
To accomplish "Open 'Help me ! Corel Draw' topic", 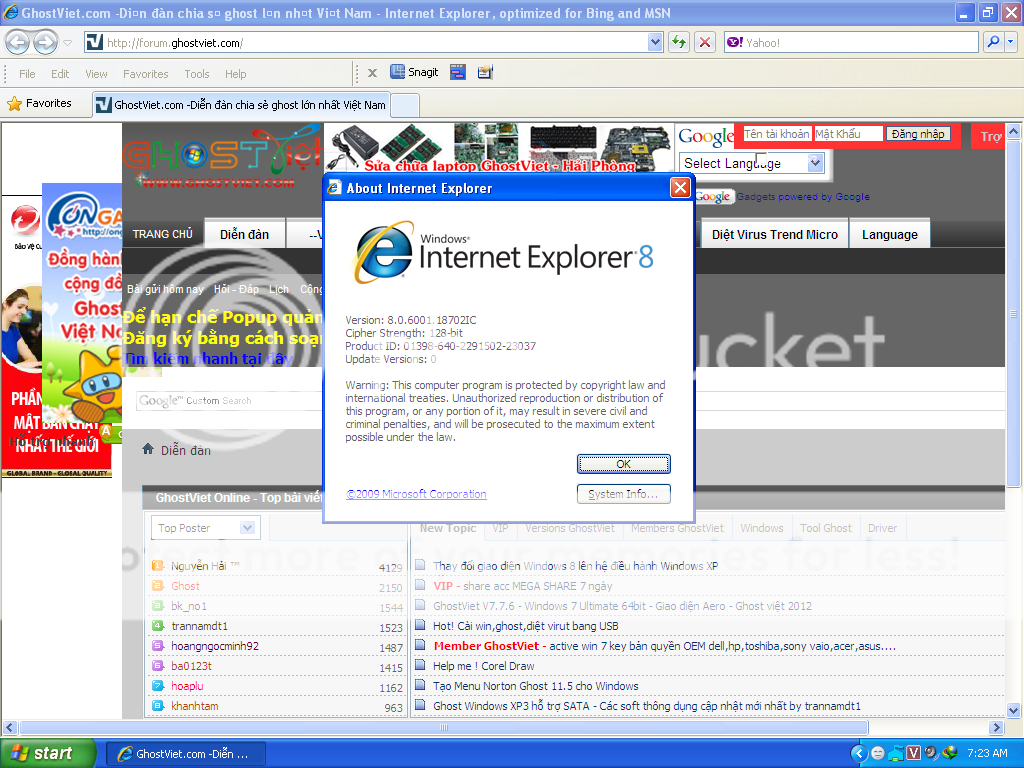I will point(483,666).
